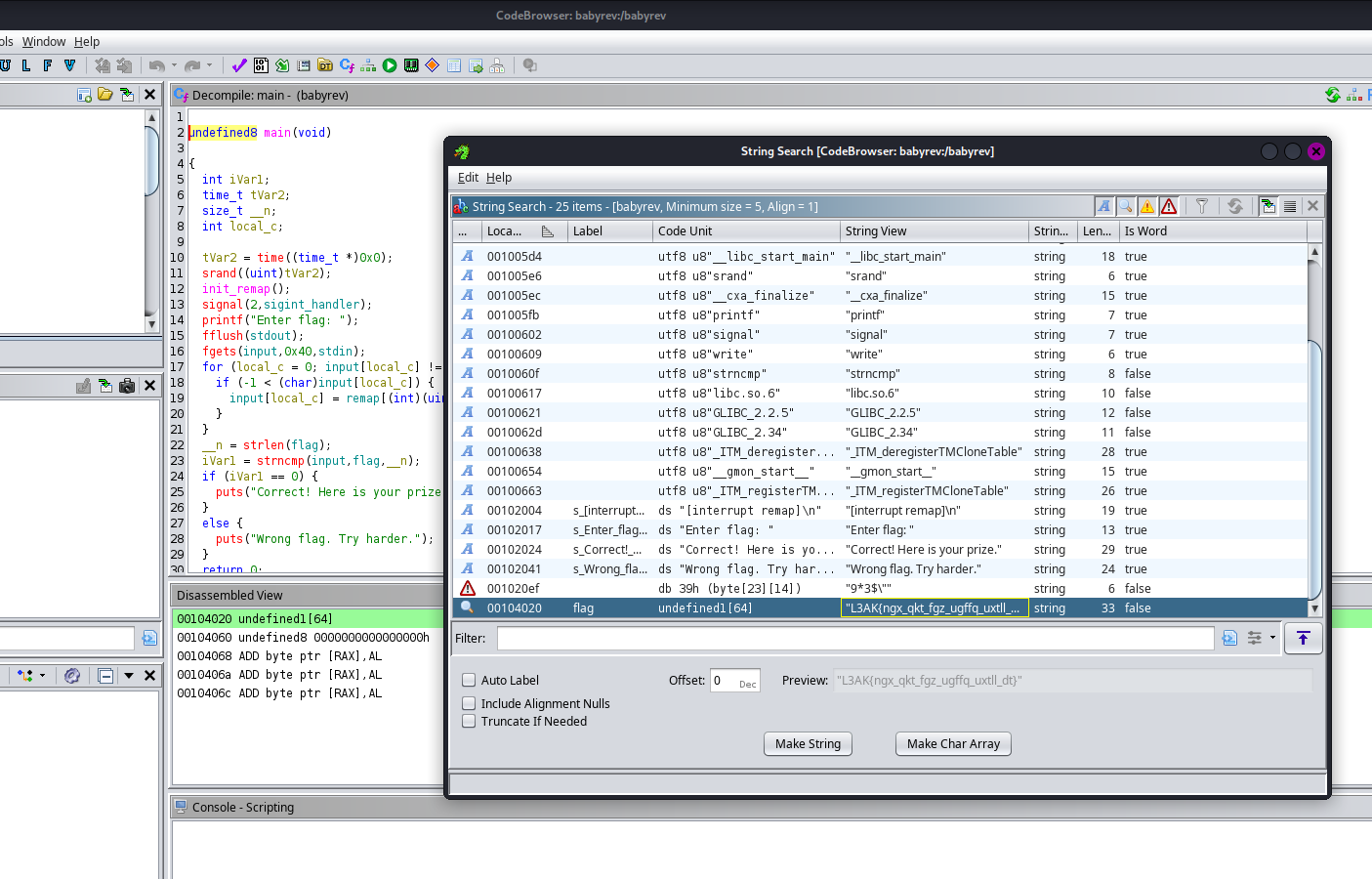This screenshot has height=879, width=1372.
Task: Open the Edit menu in String Search
Action: click(x=468, y=178)
